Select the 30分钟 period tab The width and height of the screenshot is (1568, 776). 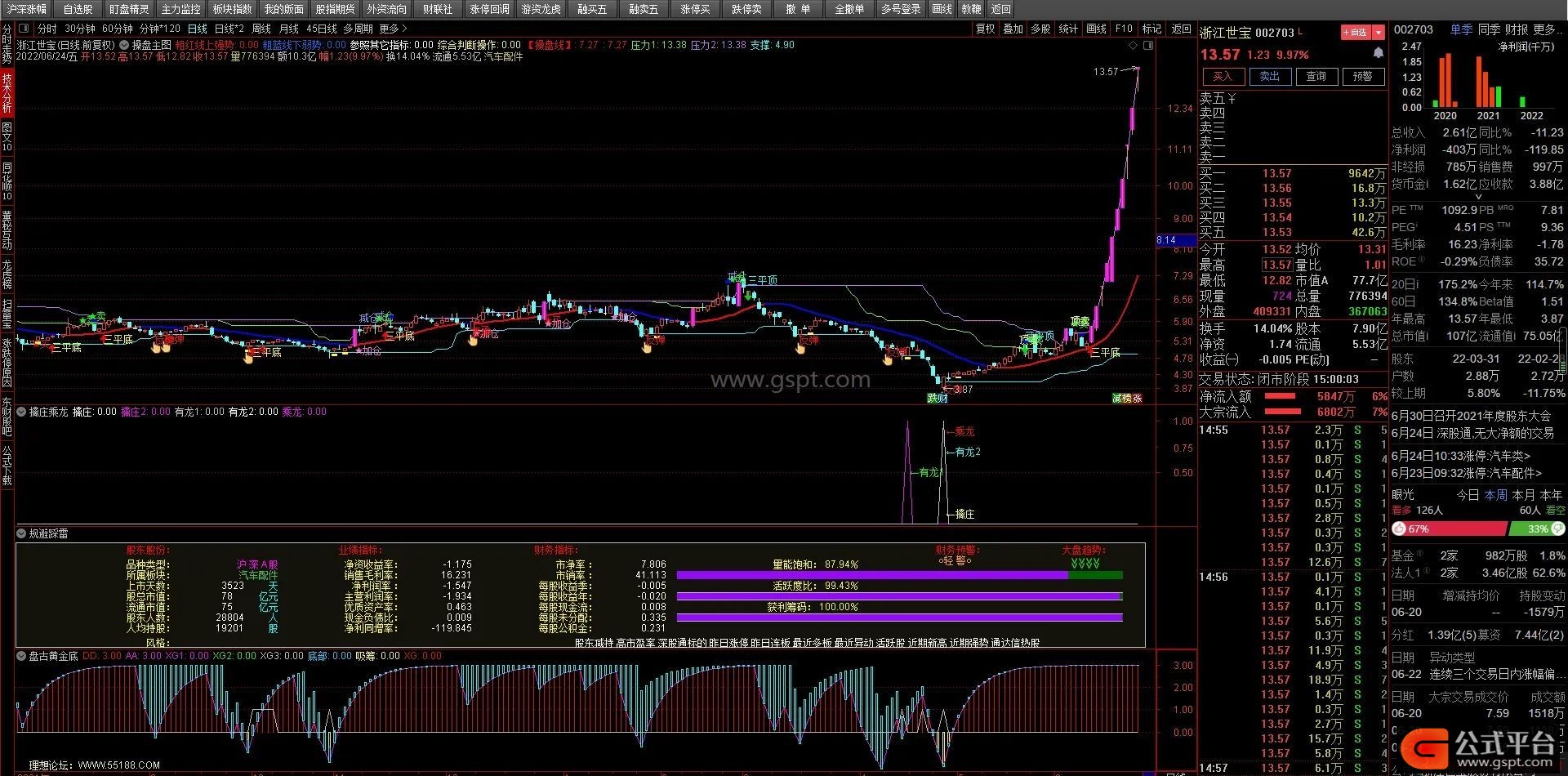click(x=80, y=29)
